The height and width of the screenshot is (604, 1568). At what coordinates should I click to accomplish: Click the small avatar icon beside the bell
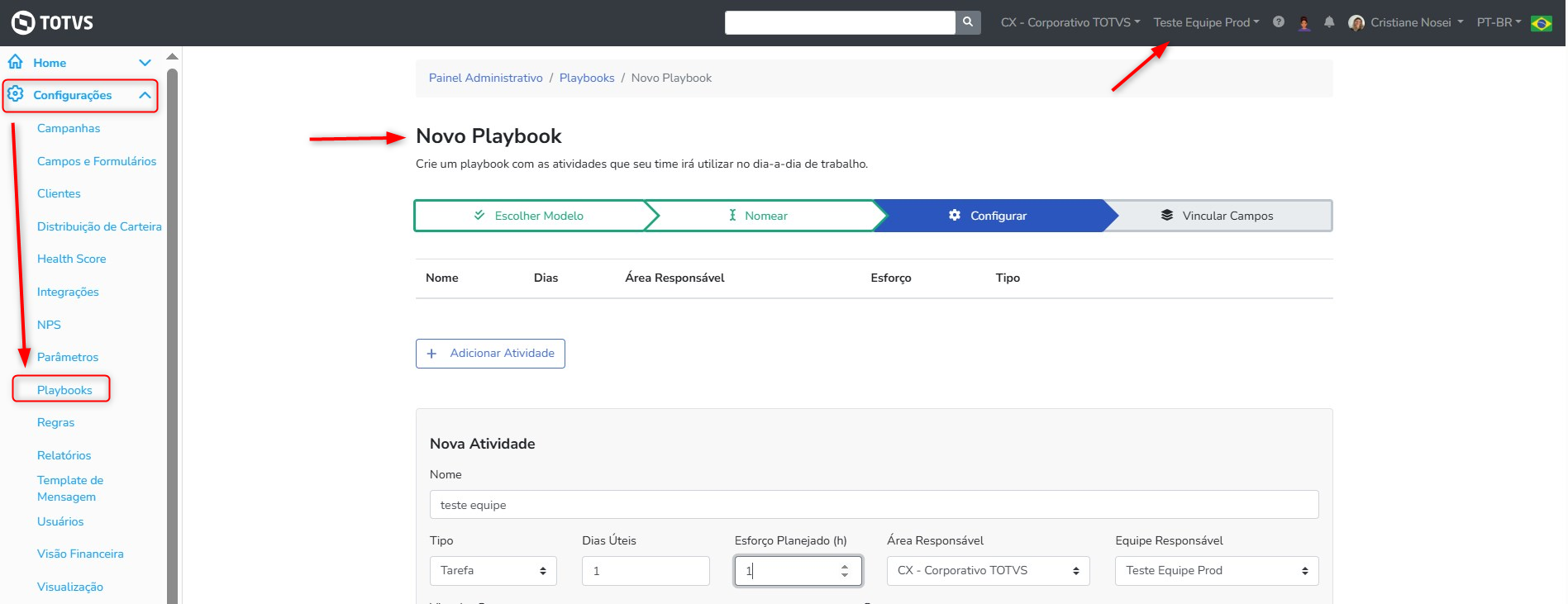tap(1304, 23)
